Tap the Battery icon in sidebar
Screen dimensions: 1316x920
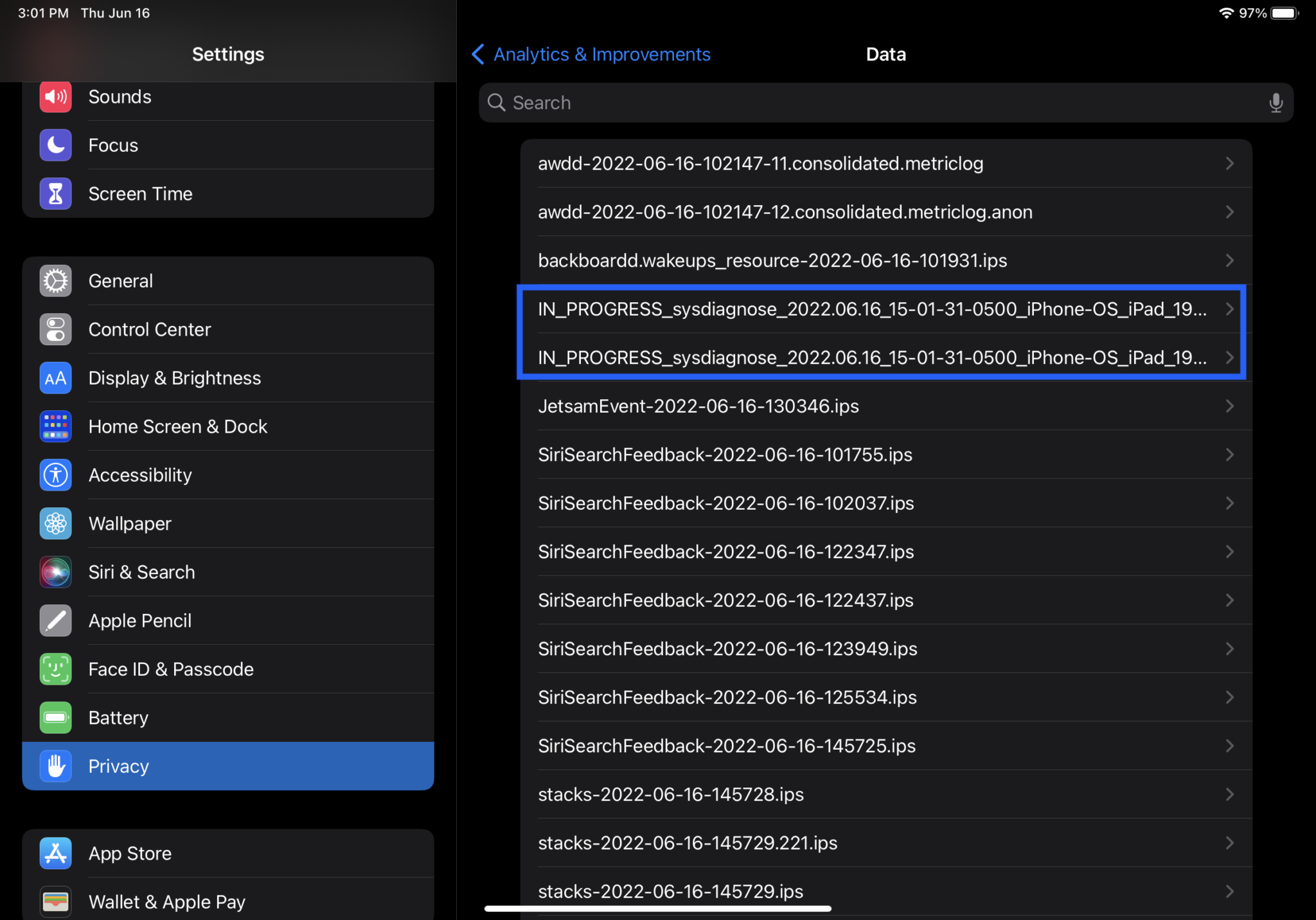pyautogui.click(x=56, y=717)
